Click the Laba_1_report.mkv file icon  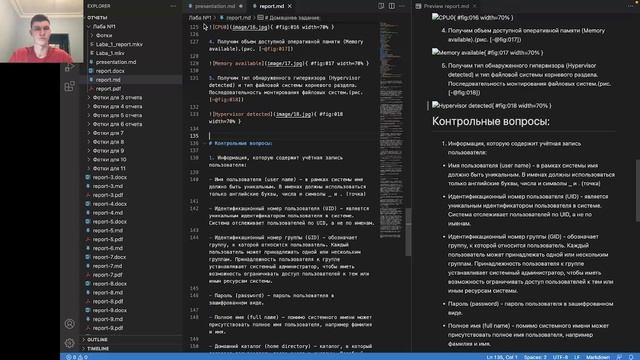pos(91,44)
